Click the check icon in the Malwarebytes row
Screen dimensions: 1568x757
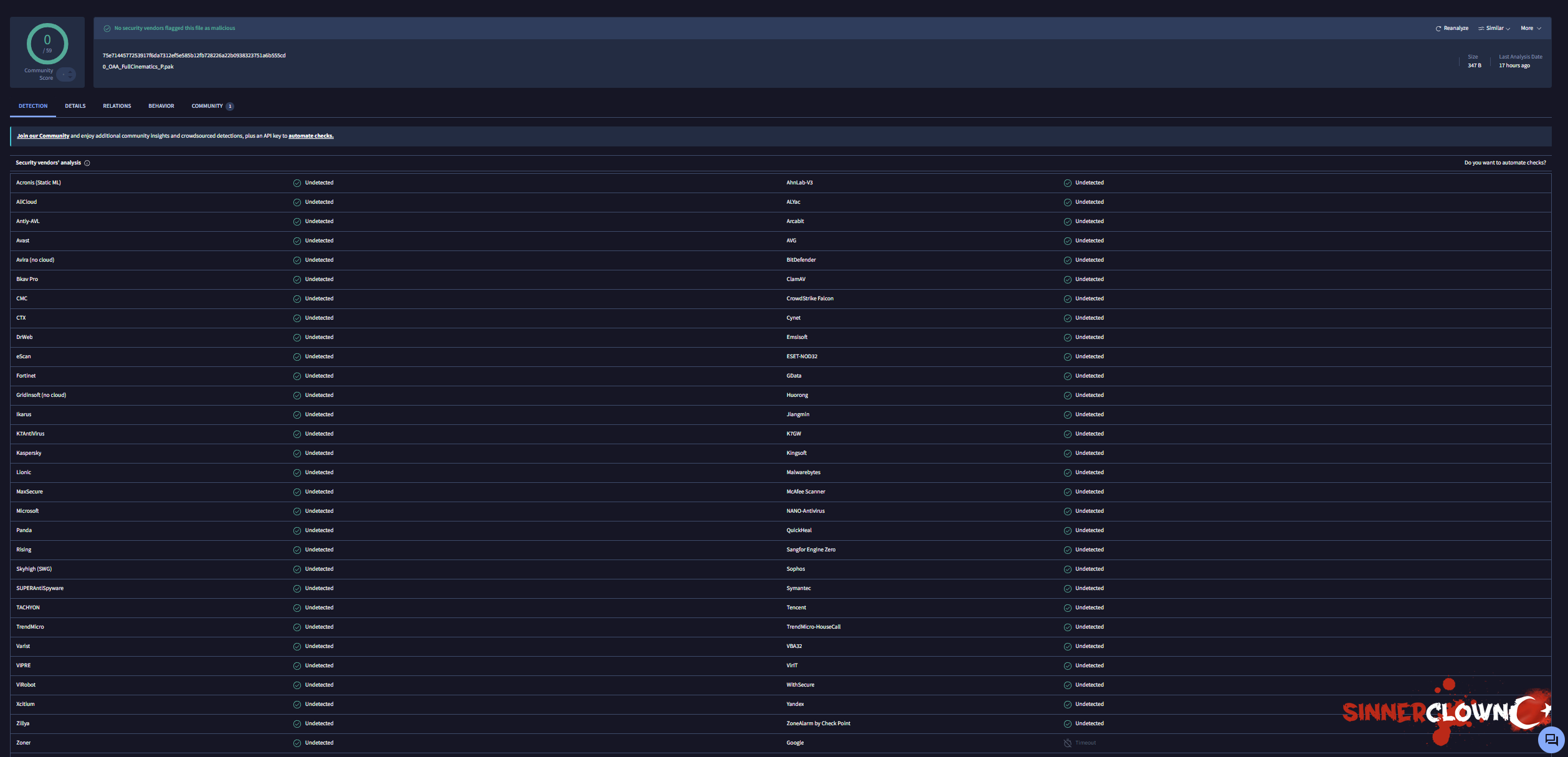point(1068,473)
